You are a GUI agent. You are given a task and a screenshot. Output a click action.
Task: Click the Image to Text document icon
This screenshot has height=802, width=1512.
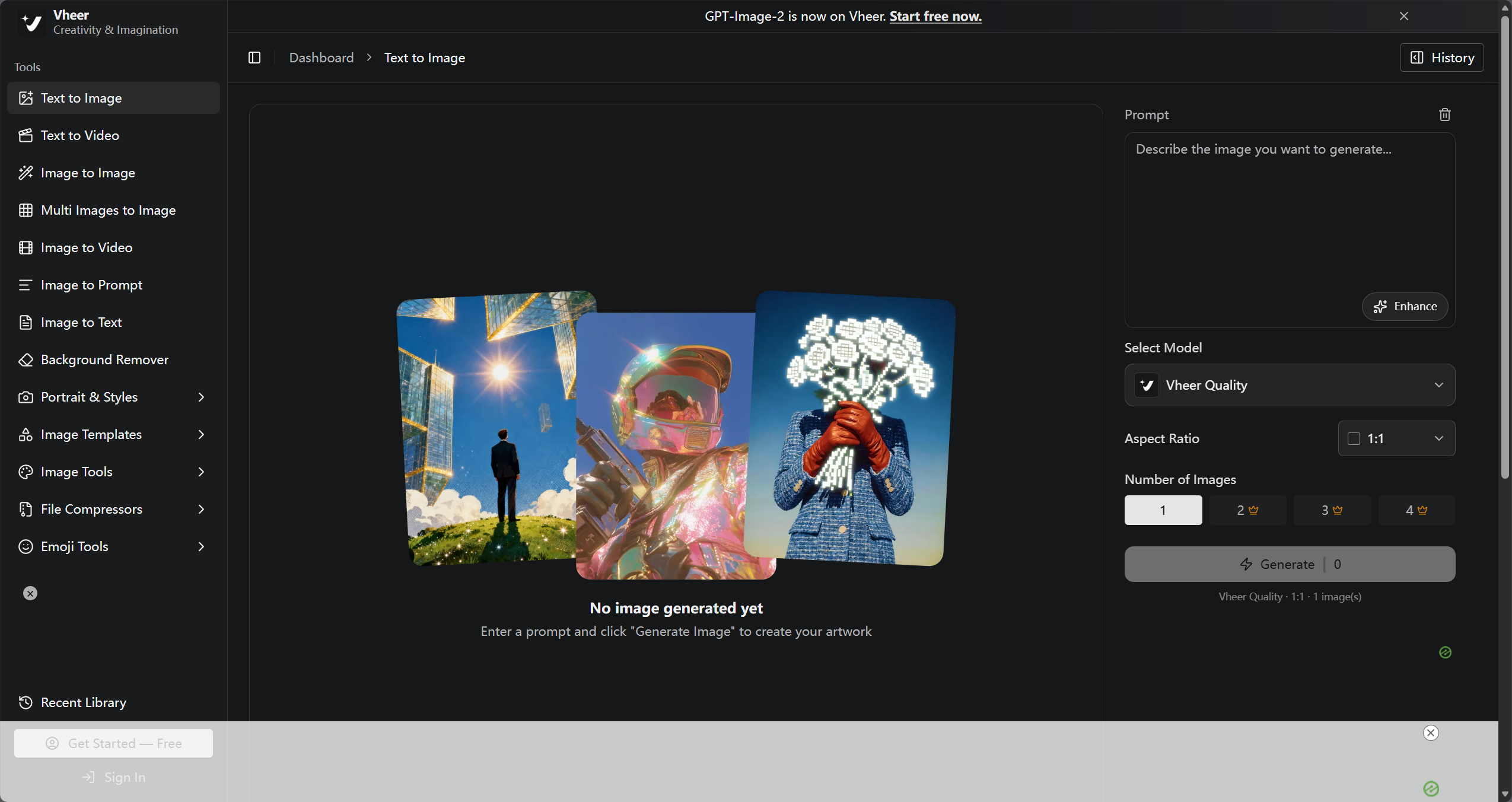point(26,322)
